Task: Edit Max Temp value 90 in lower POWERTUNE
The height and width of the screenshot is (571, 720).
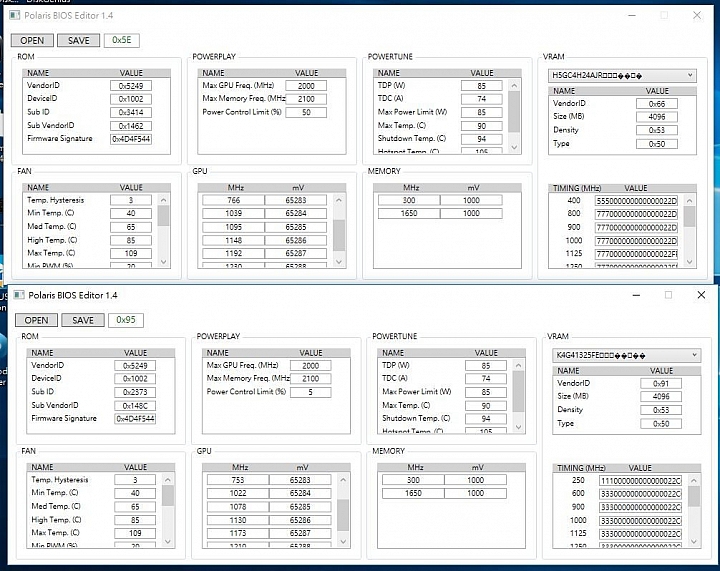Action: click(486, 405)
